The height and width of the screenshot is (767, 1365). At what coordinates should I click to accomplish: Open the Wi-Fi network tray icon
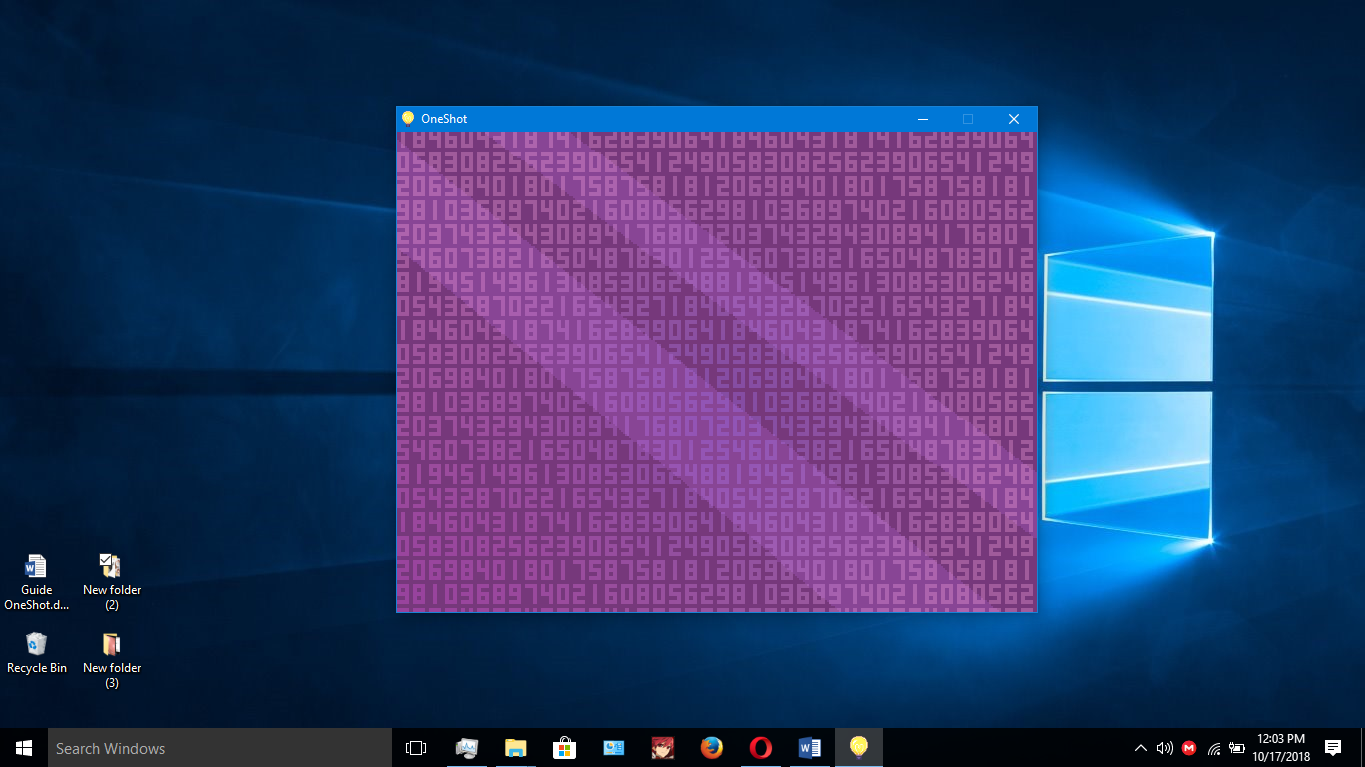click(x=1214, y=748)
